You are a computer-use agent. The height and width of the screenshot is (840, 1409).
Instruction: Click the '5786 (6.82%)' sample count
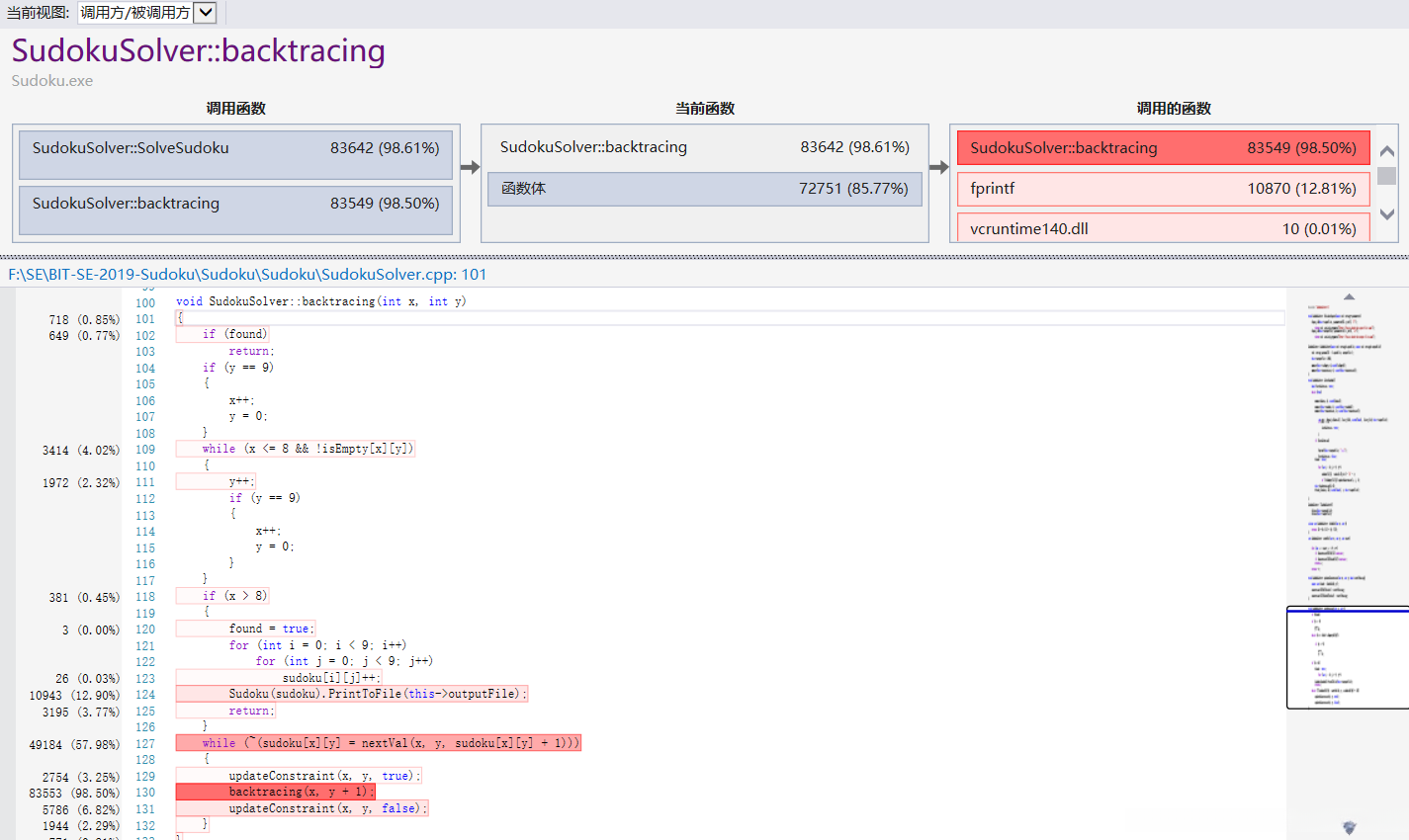[81, 809]
